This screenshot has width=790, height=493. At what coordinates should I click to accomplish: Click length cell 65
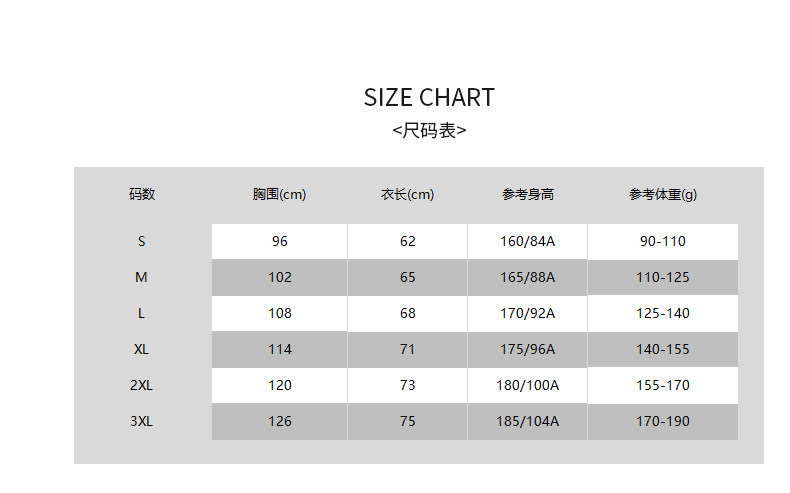407,277
